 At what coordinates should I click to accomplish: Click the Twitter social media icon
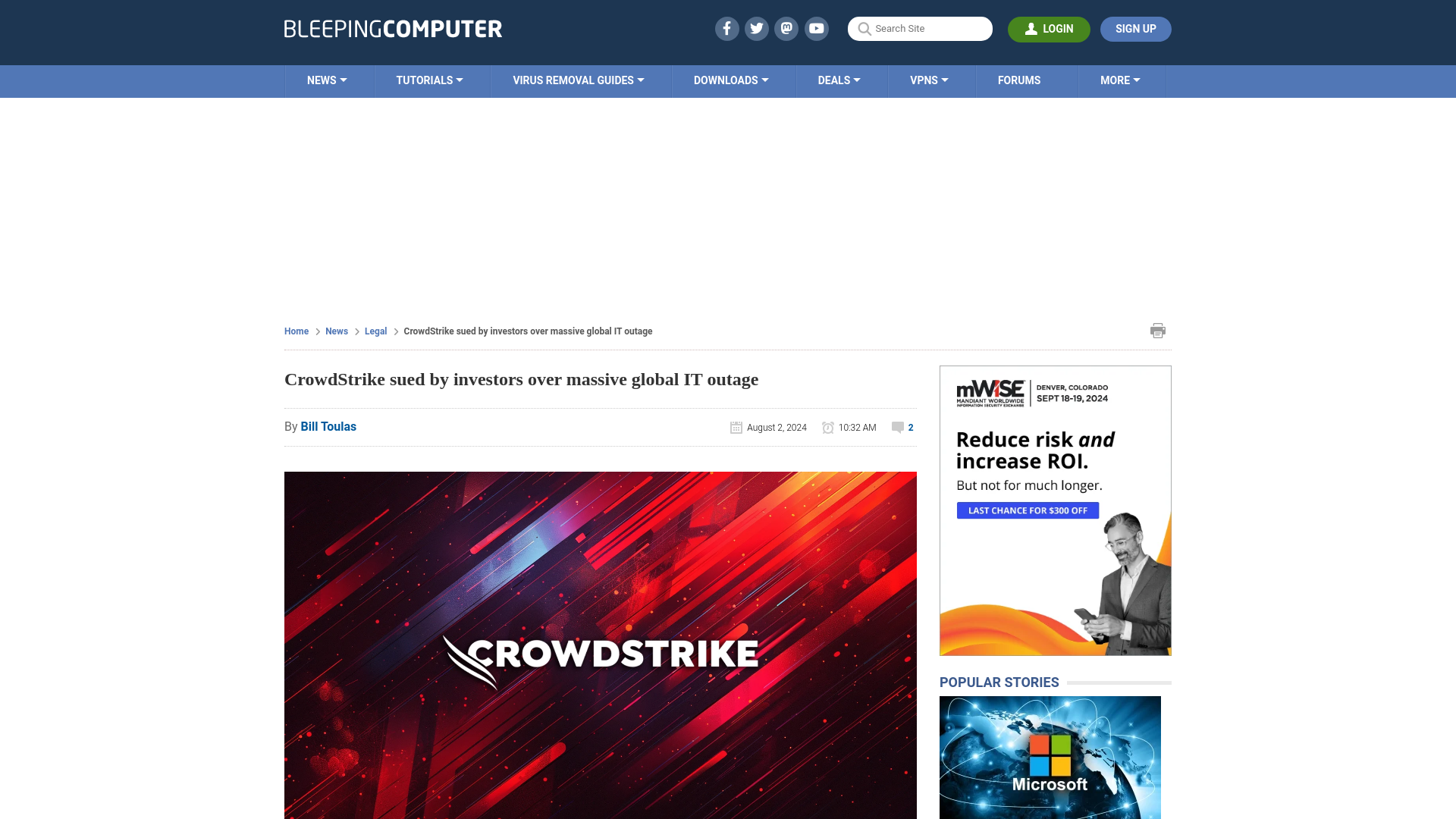(x=756, y=28)
